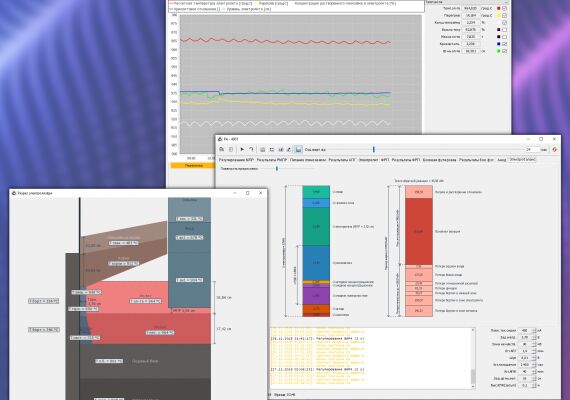The image size is (570, 400).
Task: Toggle the checkbox beside the yellow series swatch
Action: (x=504, y=16)
